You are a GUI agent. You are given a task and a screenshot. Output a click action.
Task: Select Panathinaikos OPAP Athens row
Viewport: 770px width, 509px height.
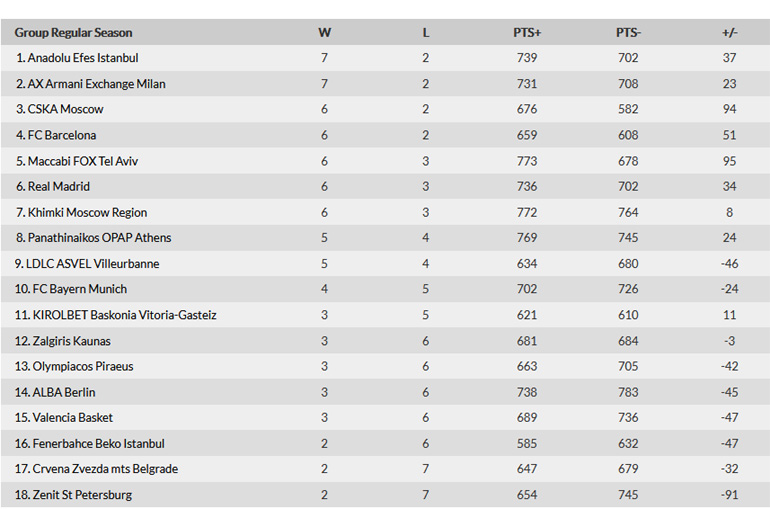pos(99,238)
